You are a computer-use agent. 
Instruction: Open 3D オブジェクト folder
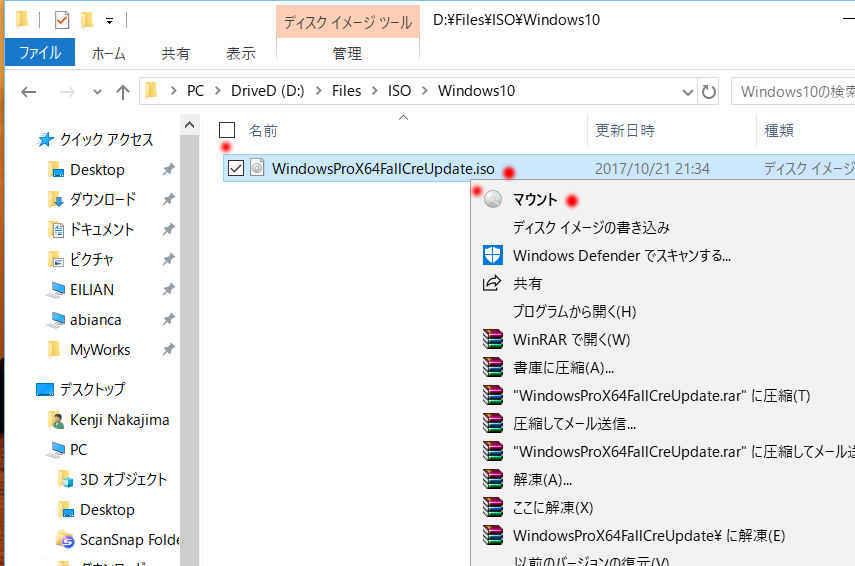(x=123, y=479)
